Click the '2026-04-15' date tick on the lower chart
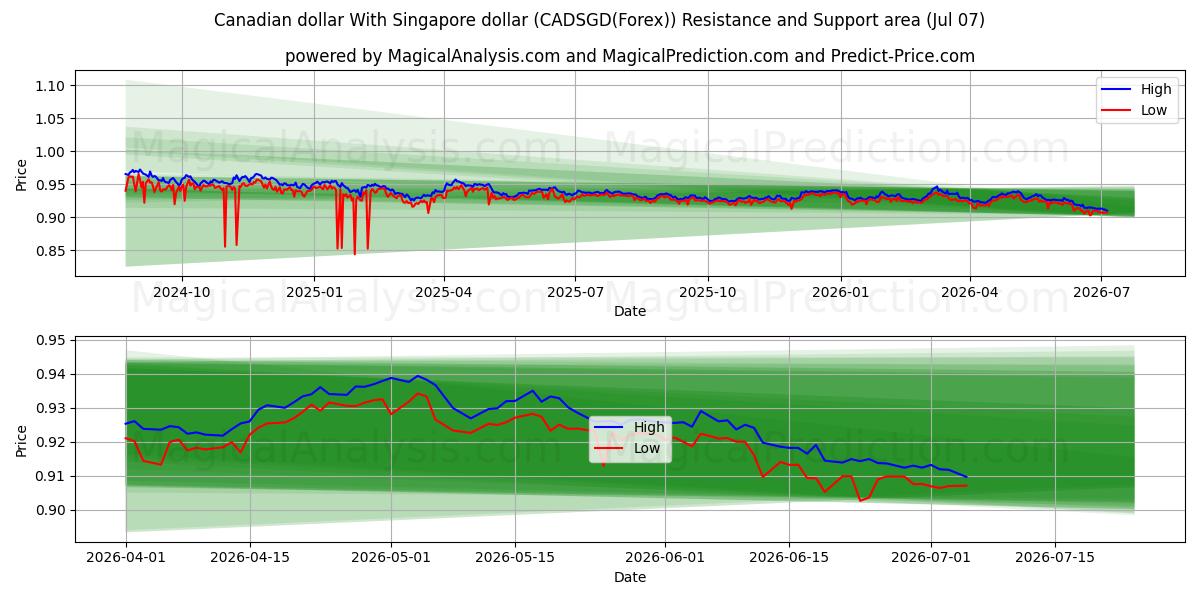 coord(250,560)
